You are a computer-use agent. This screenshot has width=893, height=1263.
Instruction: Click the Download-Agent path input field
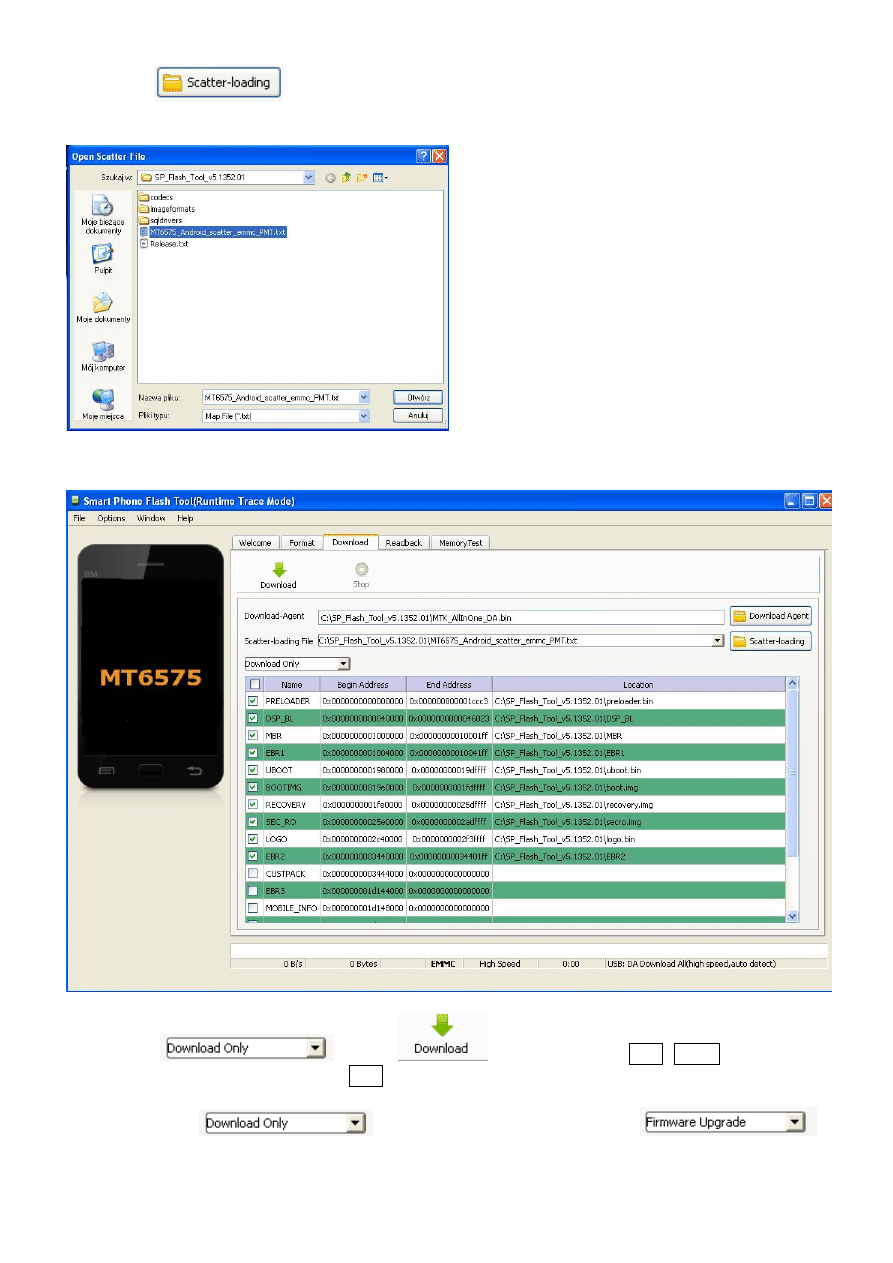coord(520,617)
